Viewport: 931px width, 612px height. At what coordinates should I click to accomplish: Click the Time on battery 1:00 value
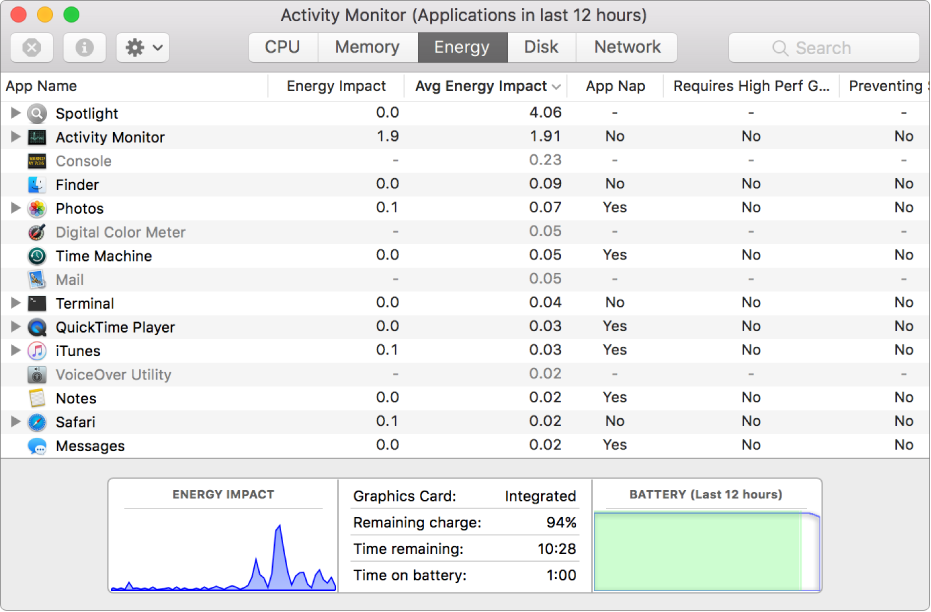point(561,575)
